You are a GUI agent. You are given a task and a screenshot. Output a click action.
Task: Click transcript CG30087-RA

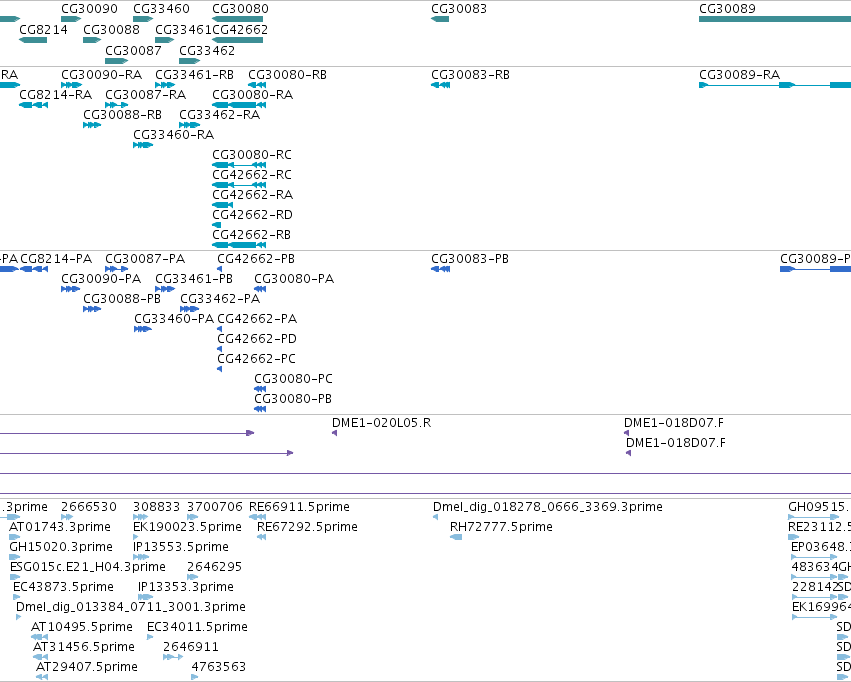[x=145, y=95]
